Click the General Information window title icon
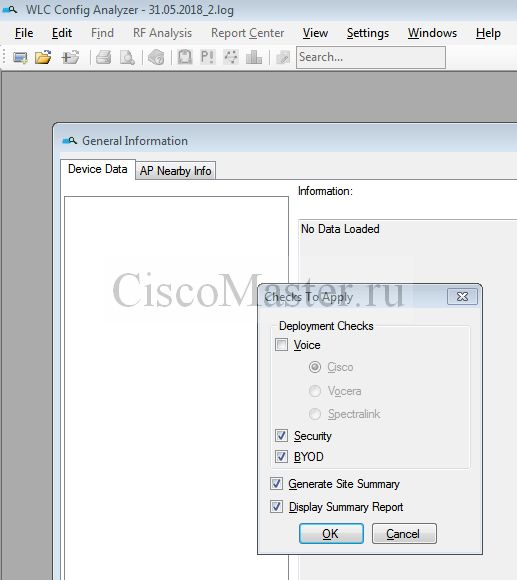 click(70, 141)
